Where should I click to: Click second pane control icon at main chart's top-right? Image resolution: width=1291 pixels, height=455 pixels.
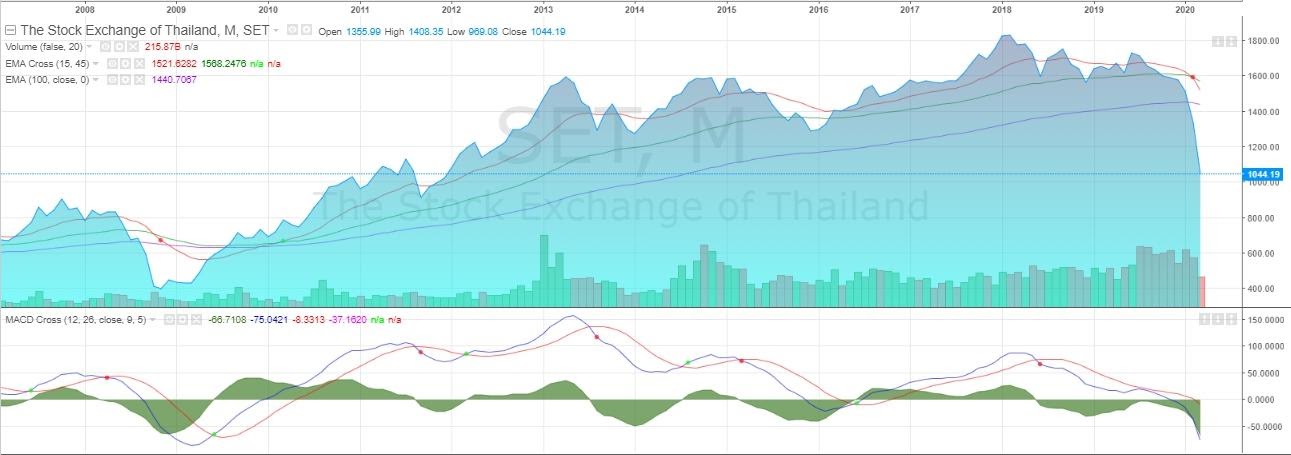pos(1232,41)
